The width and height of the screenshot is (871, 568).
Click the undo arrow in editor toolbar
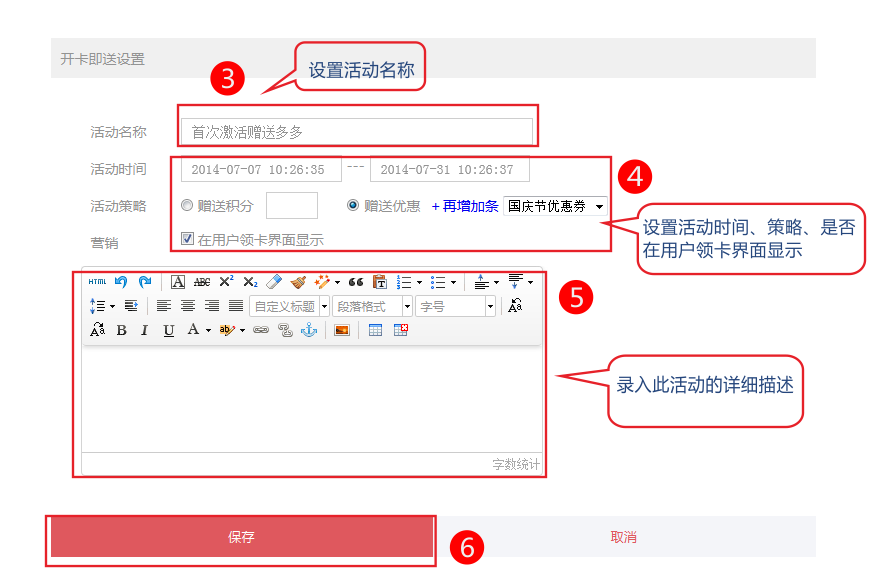(121, 282)
